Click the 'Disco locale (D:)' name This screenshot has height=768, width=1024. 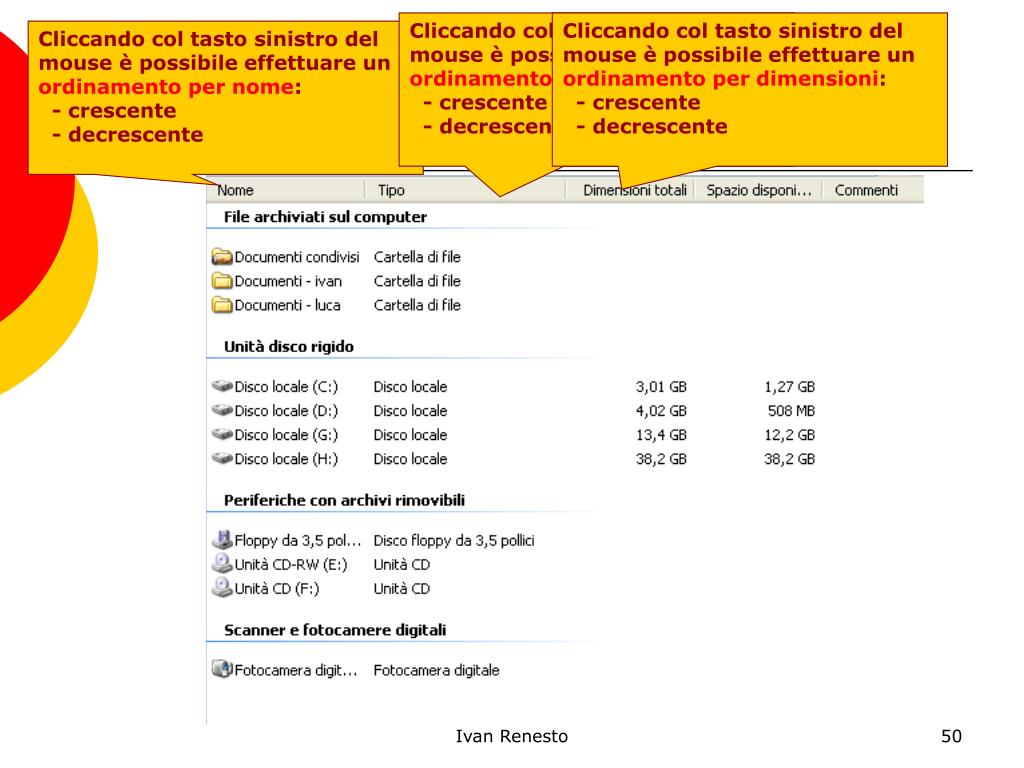(x=286, y=411)
